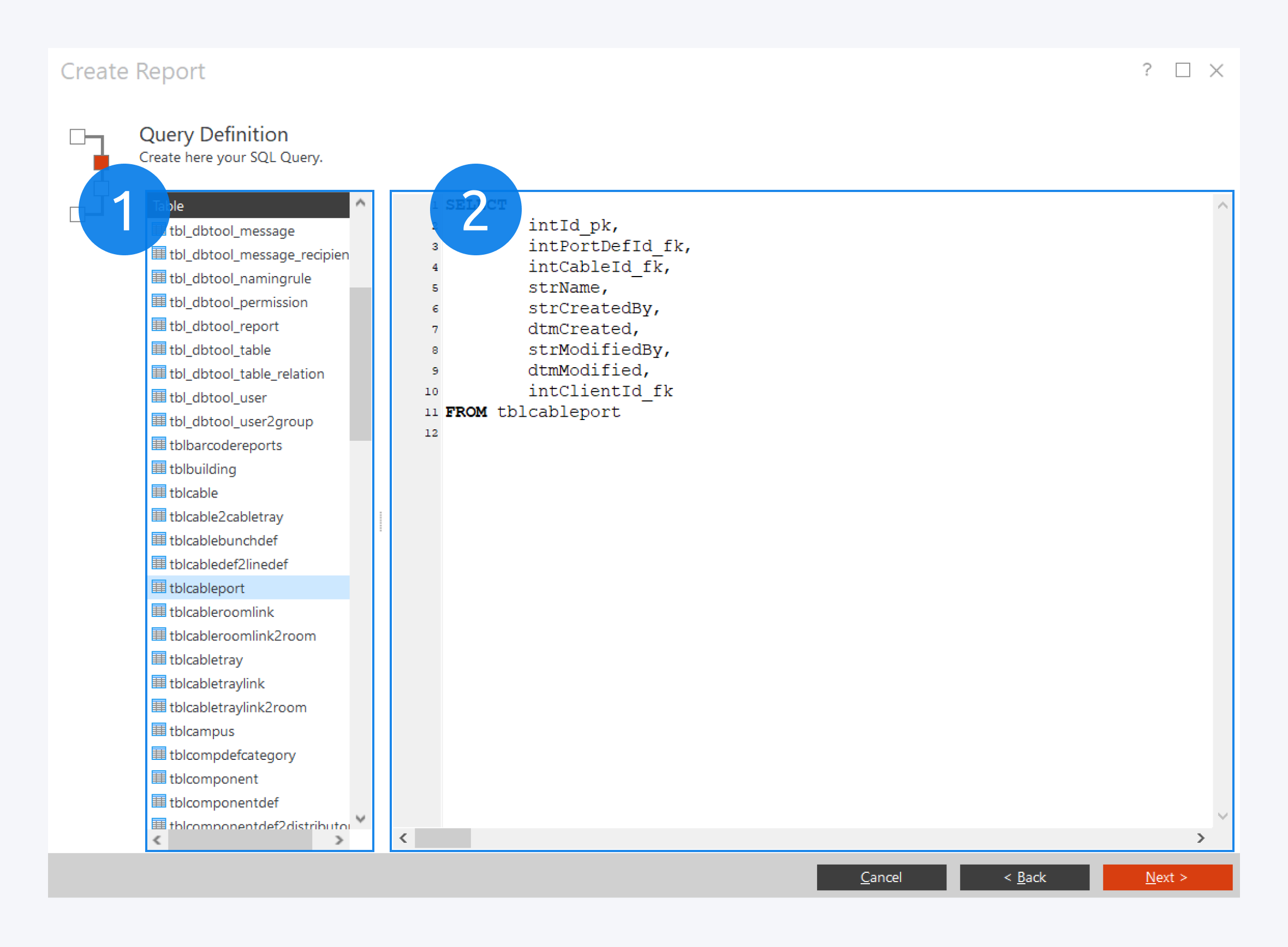Select tblcableroomlink in the table list
Viewport: 1288px width, 947px height.
[x=222, y=612]
